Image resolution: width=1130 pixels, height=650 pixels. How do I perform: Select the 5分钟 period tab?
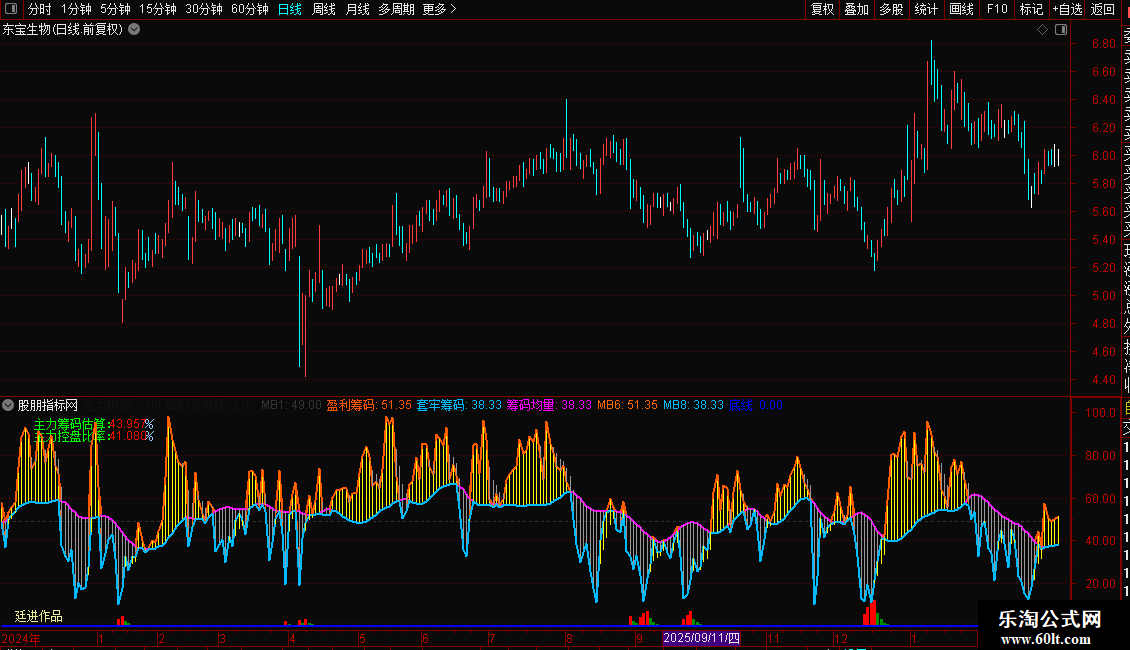point(115,9)
